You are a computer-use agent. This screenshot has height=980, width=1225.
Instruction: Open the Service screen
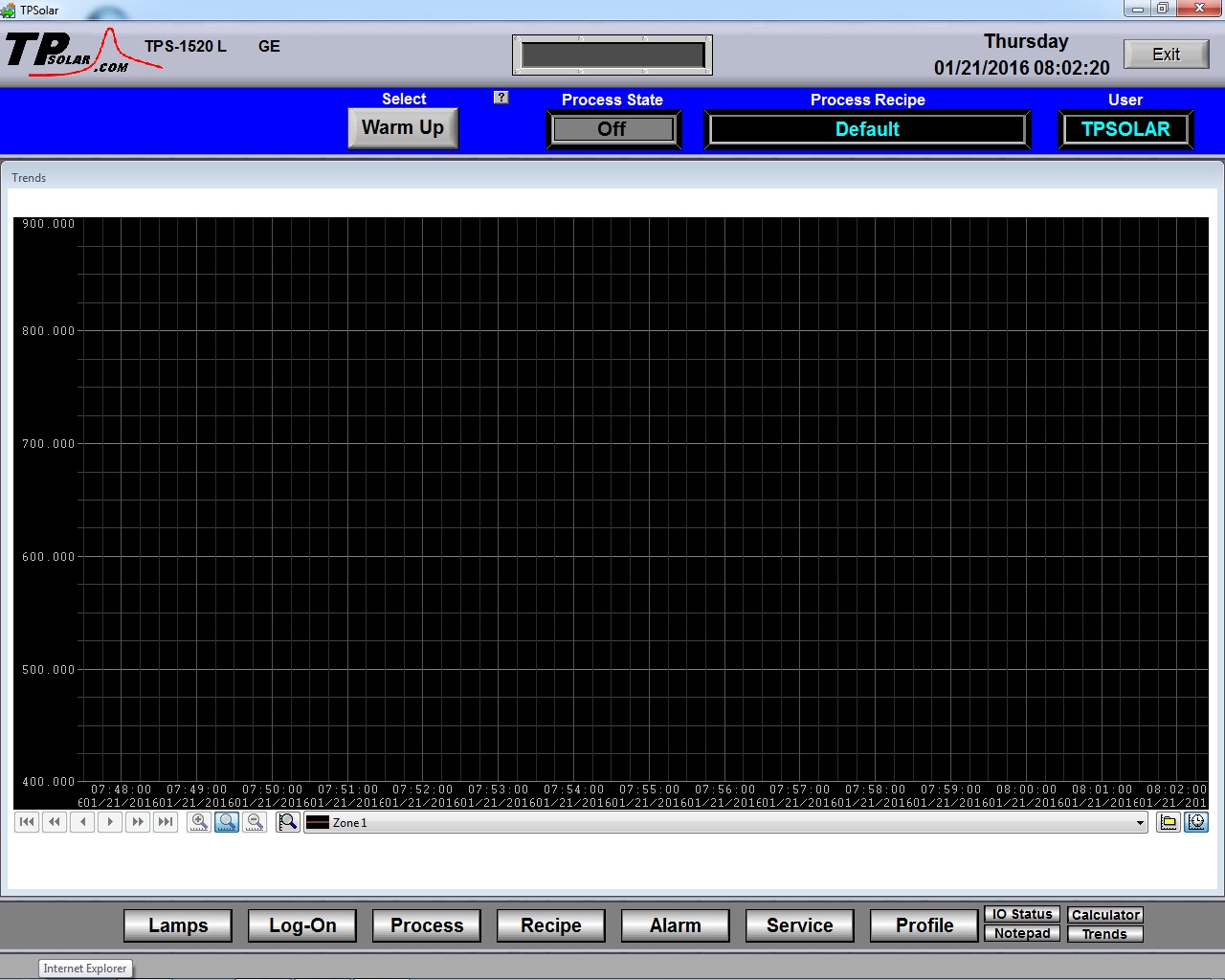(800, 925)
